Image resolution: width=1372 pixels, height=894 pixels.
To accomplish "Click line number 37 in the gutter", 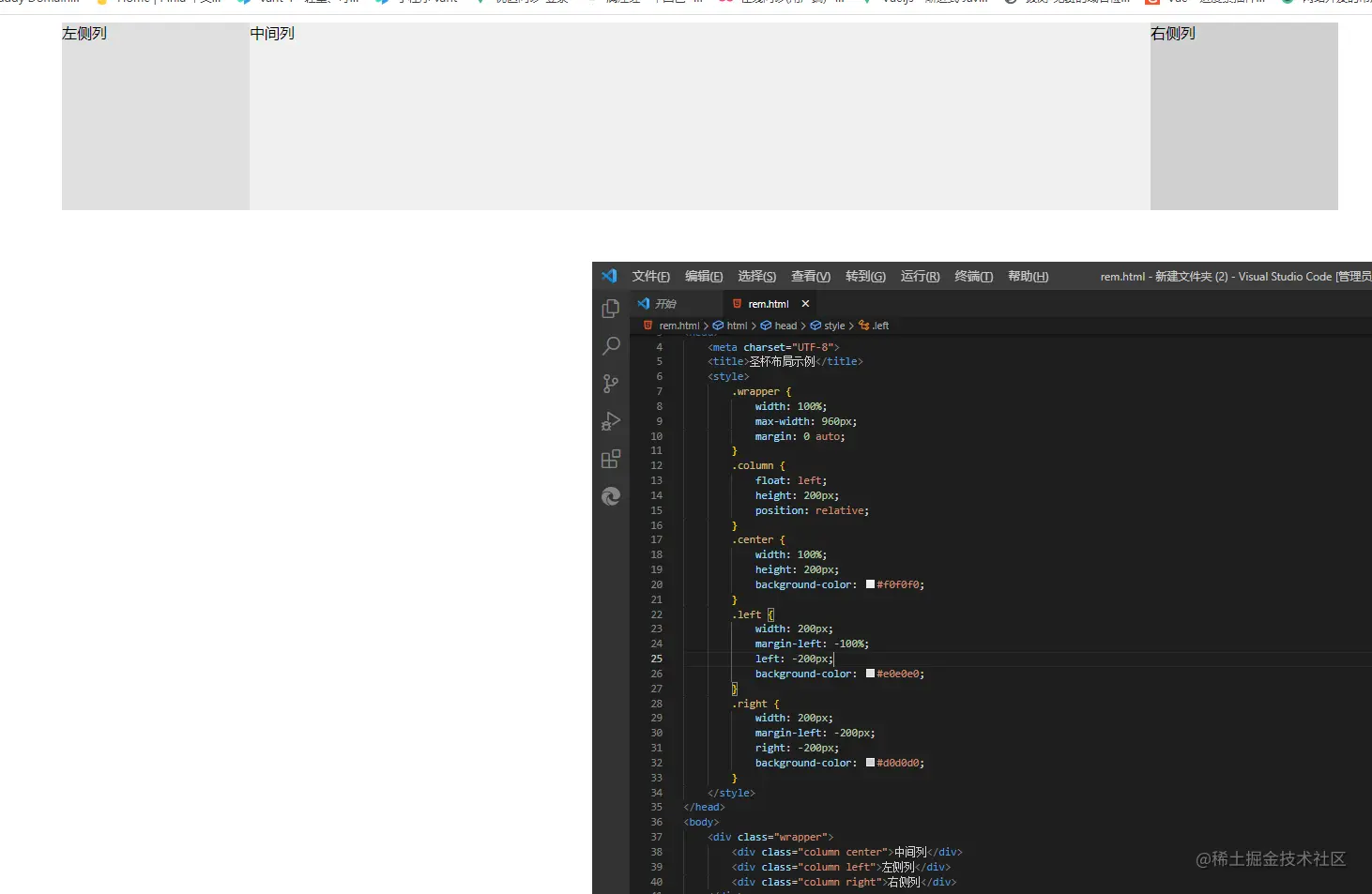I will point(657,837).
